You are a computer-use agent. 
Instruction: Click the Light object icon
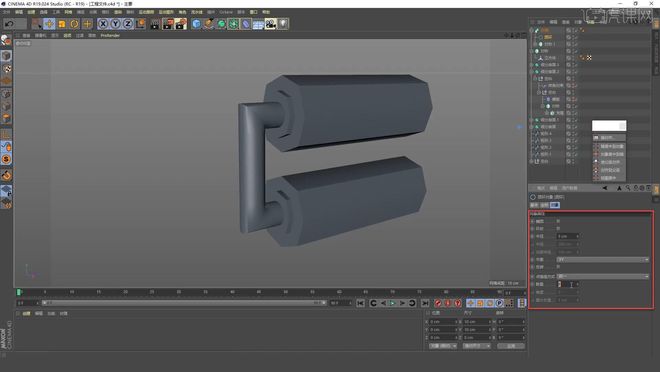tap(283, 24)
